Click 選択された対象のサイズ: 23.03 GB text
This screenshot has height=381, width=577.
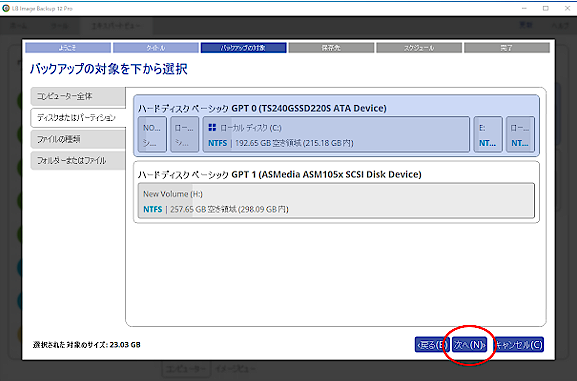point(87,345)
